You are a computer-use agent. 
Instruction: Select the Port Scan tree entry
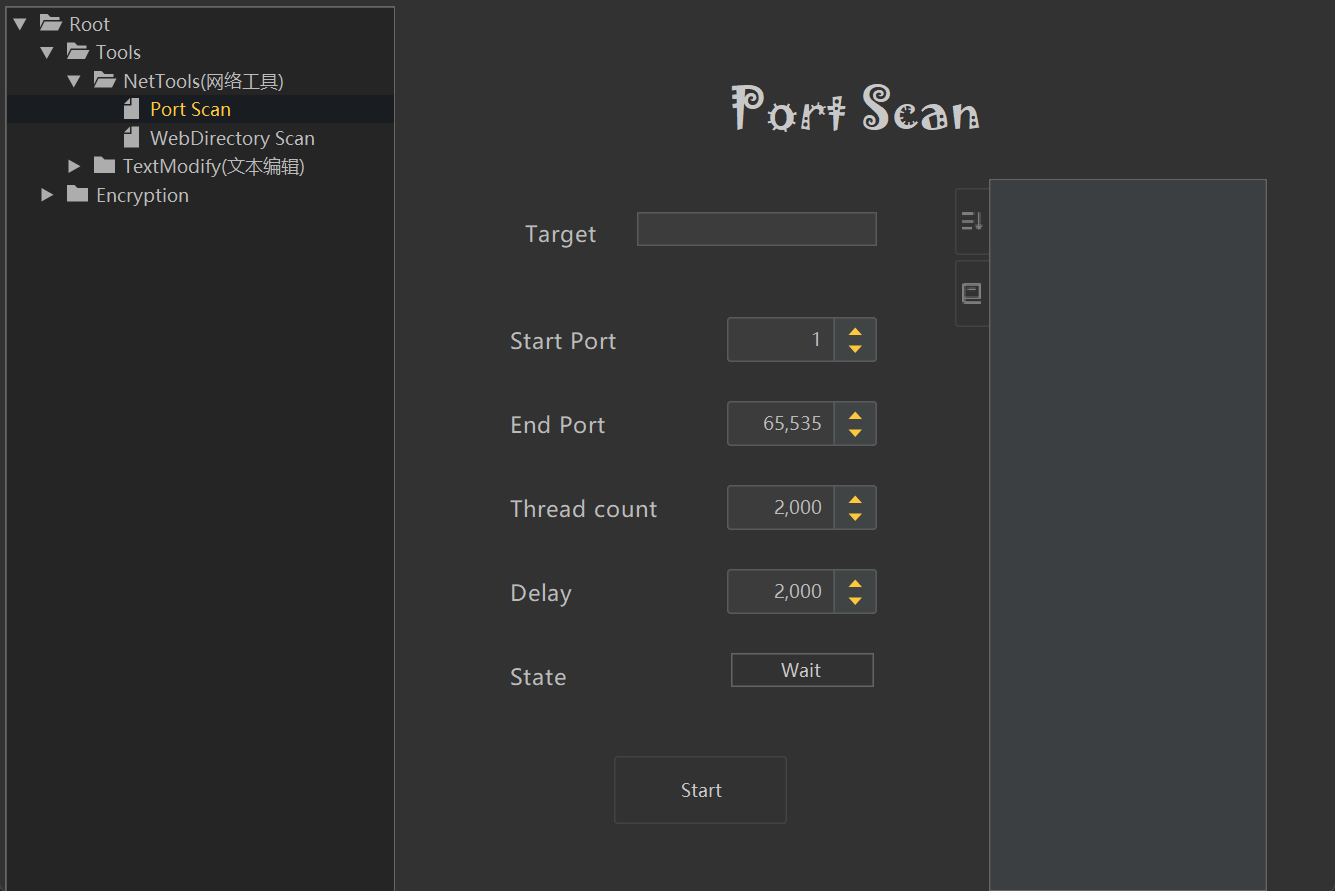(x=190, y=109)
